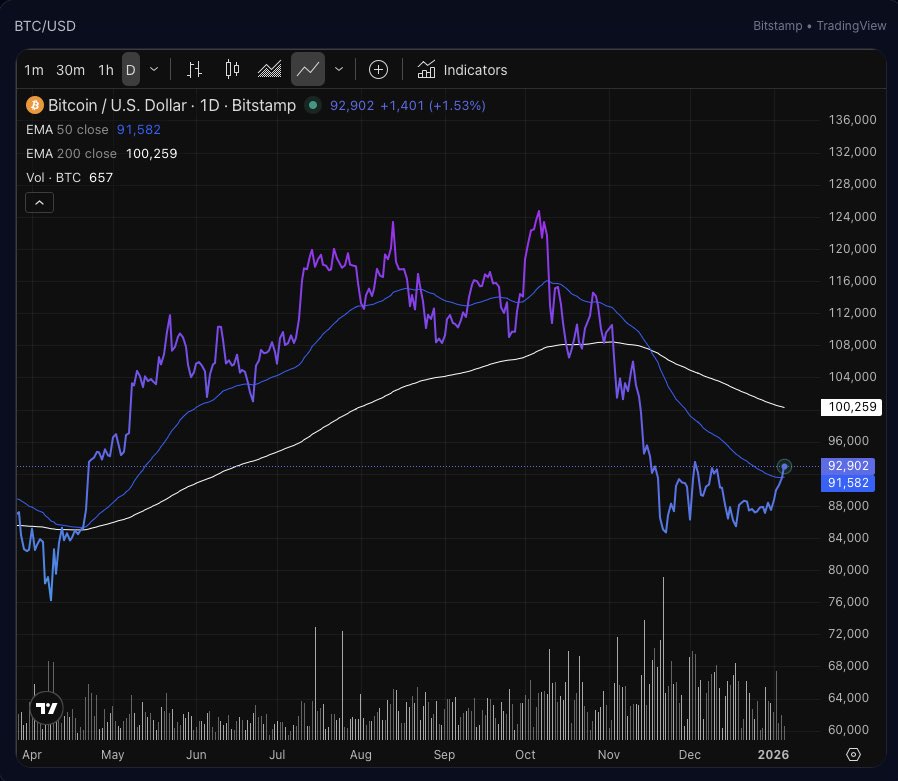
Task: Click the TradingView logo on chart
Action: (x=46, y=708)
